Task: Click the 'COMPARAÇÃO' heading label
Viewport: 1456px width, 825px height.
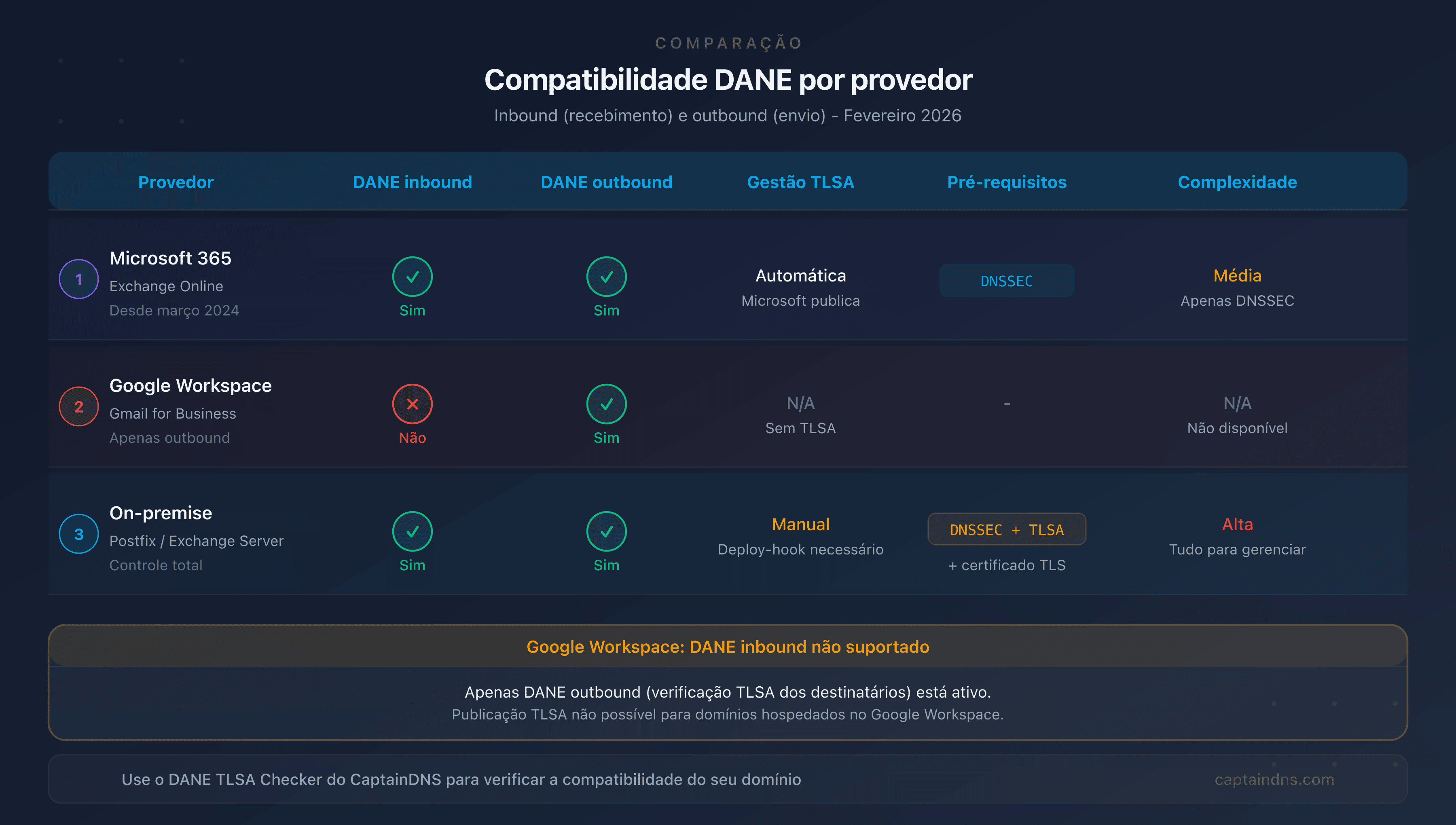Action: tap(728, 43)
